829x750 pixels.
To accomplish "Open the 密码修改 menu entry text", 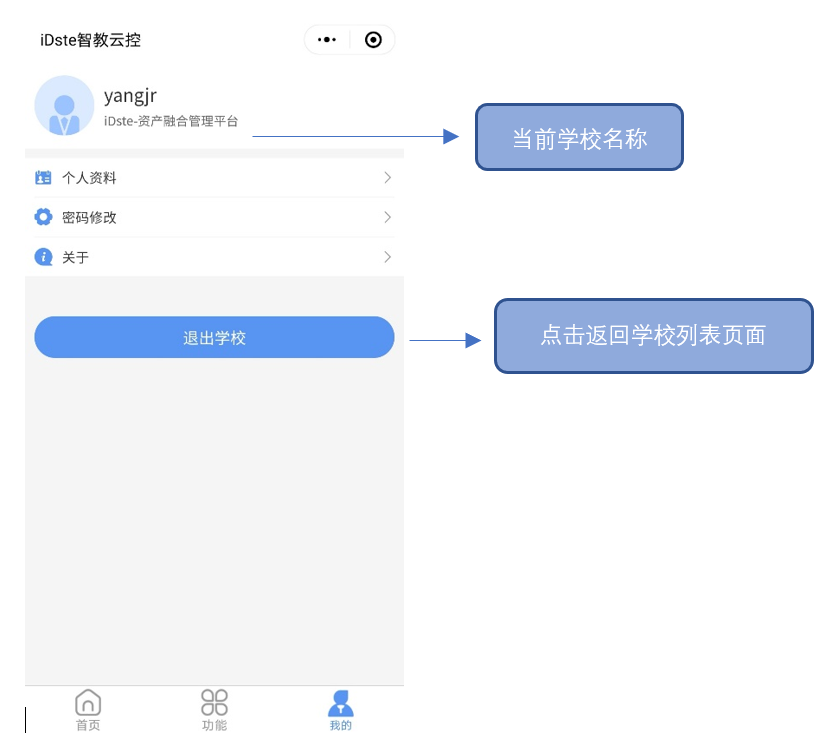I will point(89,217).
